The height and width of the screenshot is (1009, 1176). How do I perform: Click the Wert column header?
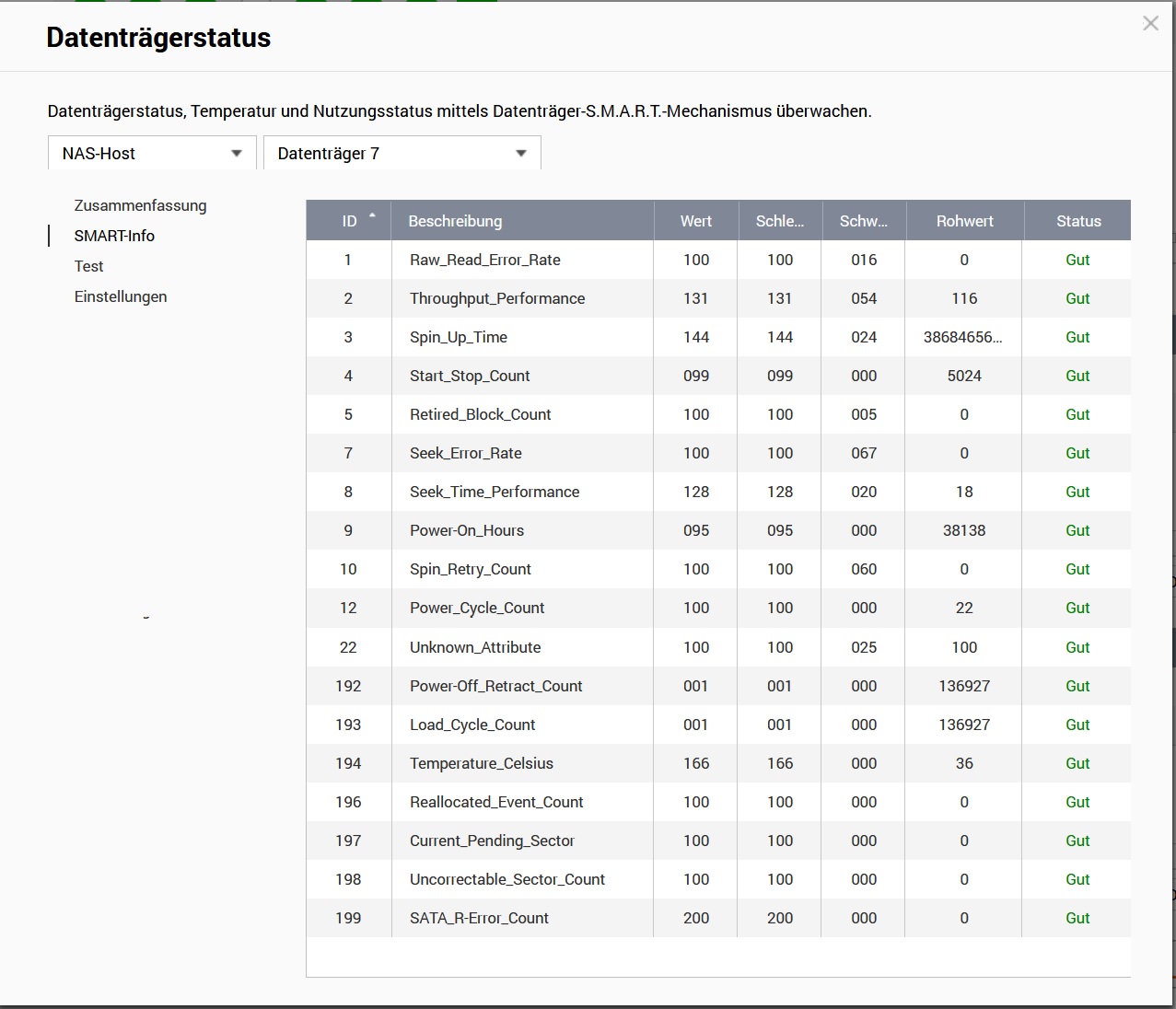coord(696,221)
